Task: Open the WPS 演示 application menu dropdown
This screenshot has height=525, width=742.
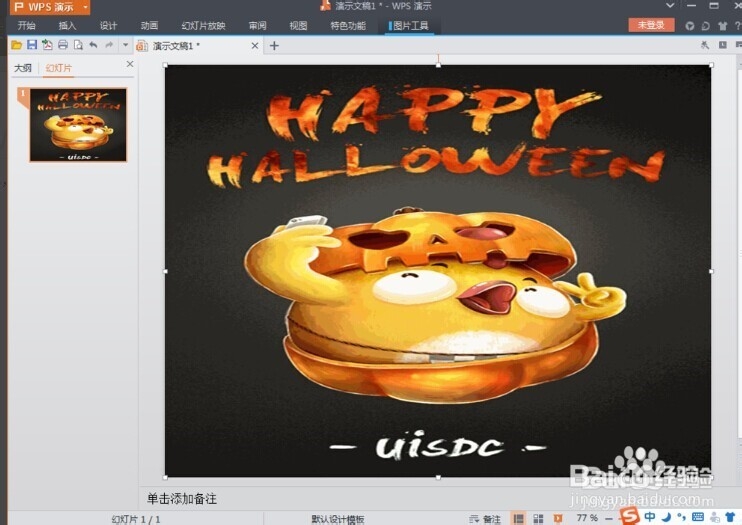Action: [85, 7]
